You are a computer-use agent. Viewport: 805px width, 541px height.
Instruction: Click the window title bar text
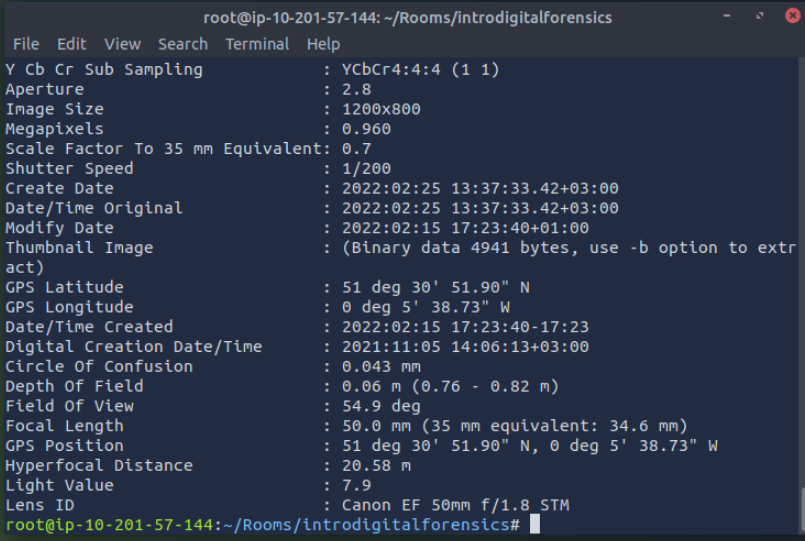pyautogui.click(x=402, y=17)
